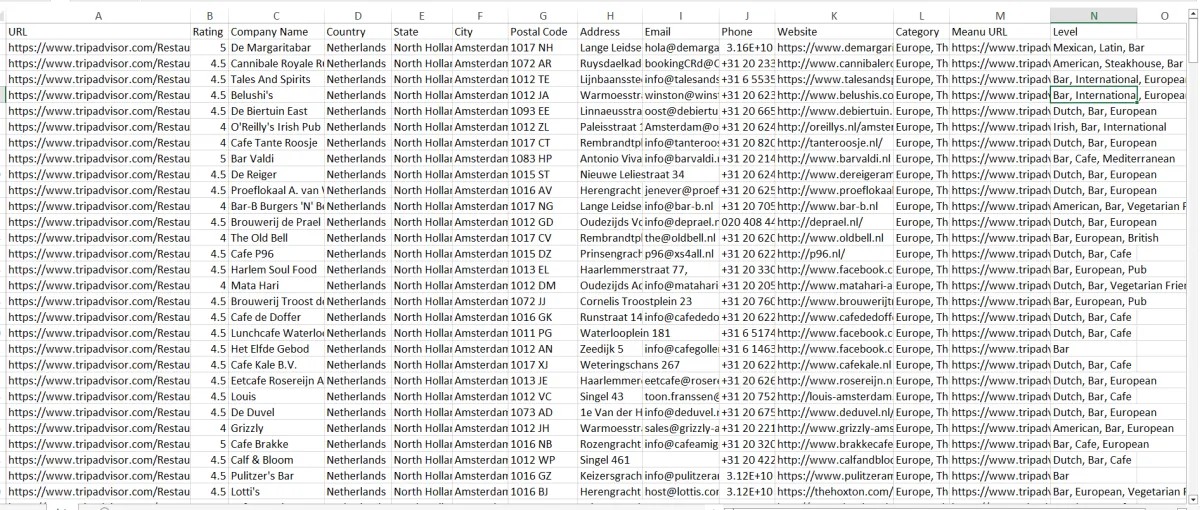Select the 'O'Reilly's Irish Pub' cell
The image size is (1200, 510).
pyautogui.click(x=275, y=127)
